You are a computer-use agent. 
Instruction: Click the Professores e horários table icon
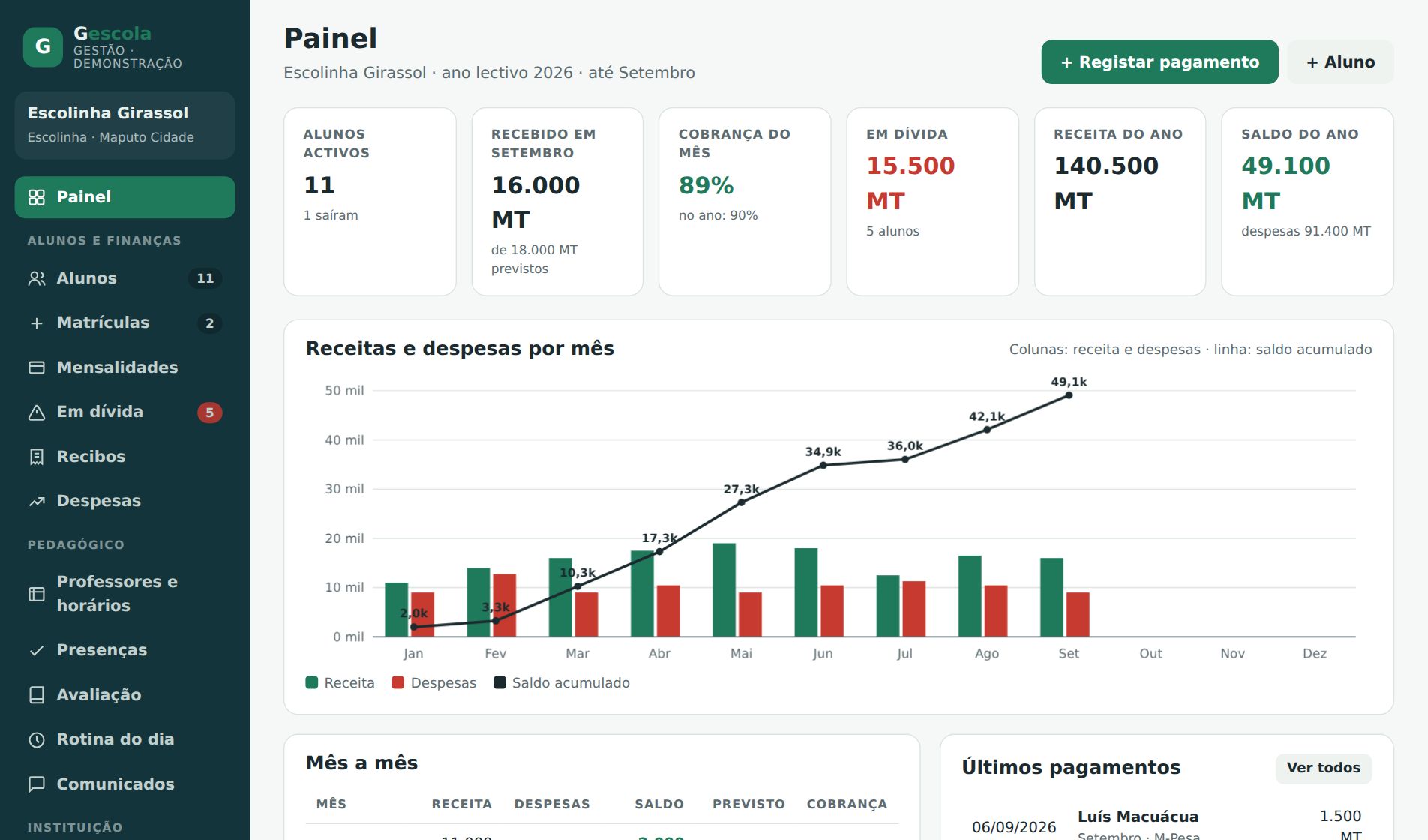pos(37,594)
